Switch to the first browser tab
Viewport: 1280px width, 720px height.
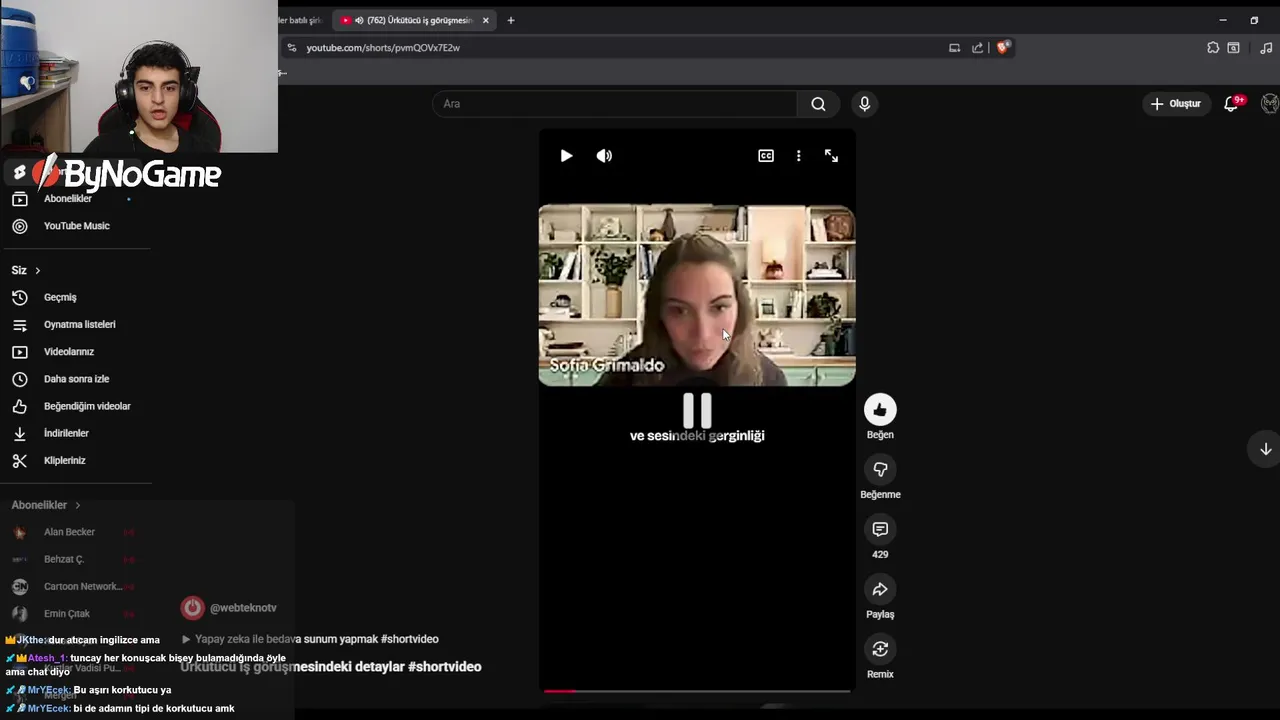point(302,20)
